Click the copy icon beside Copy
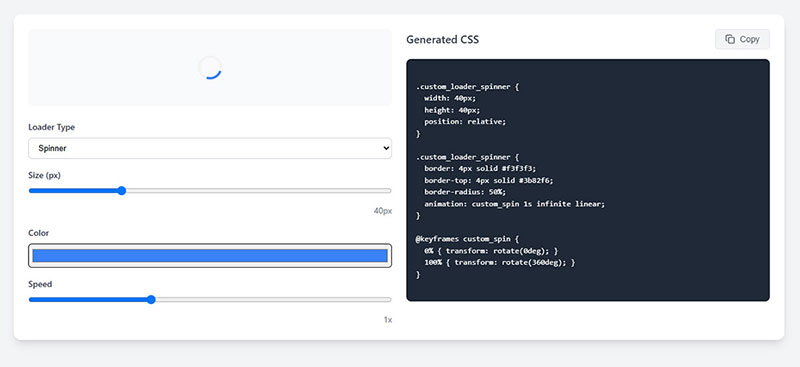 [730, 39]
